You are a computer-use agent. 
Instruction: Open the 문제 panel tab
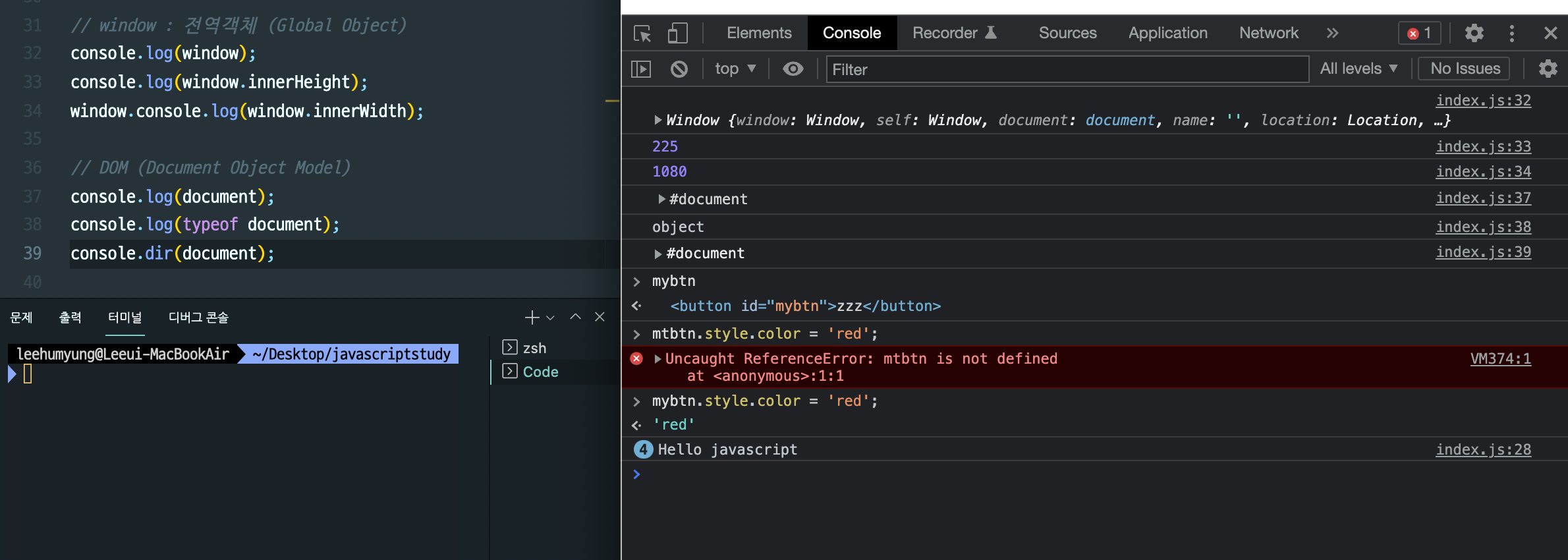[x=21, y=318]
